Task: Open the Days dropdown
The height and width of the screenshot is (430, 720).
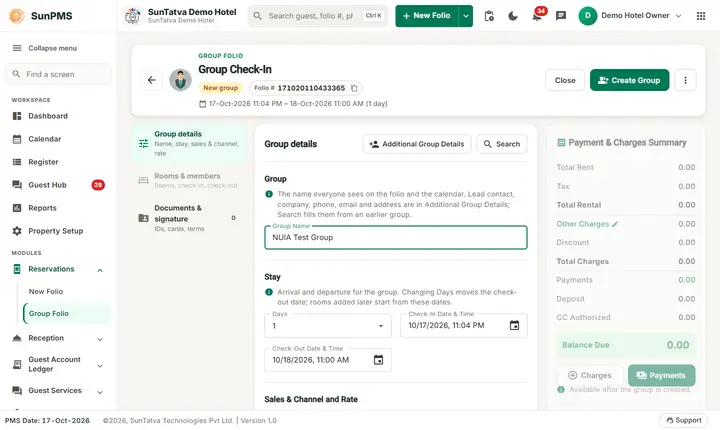Action: click(328, 326)
